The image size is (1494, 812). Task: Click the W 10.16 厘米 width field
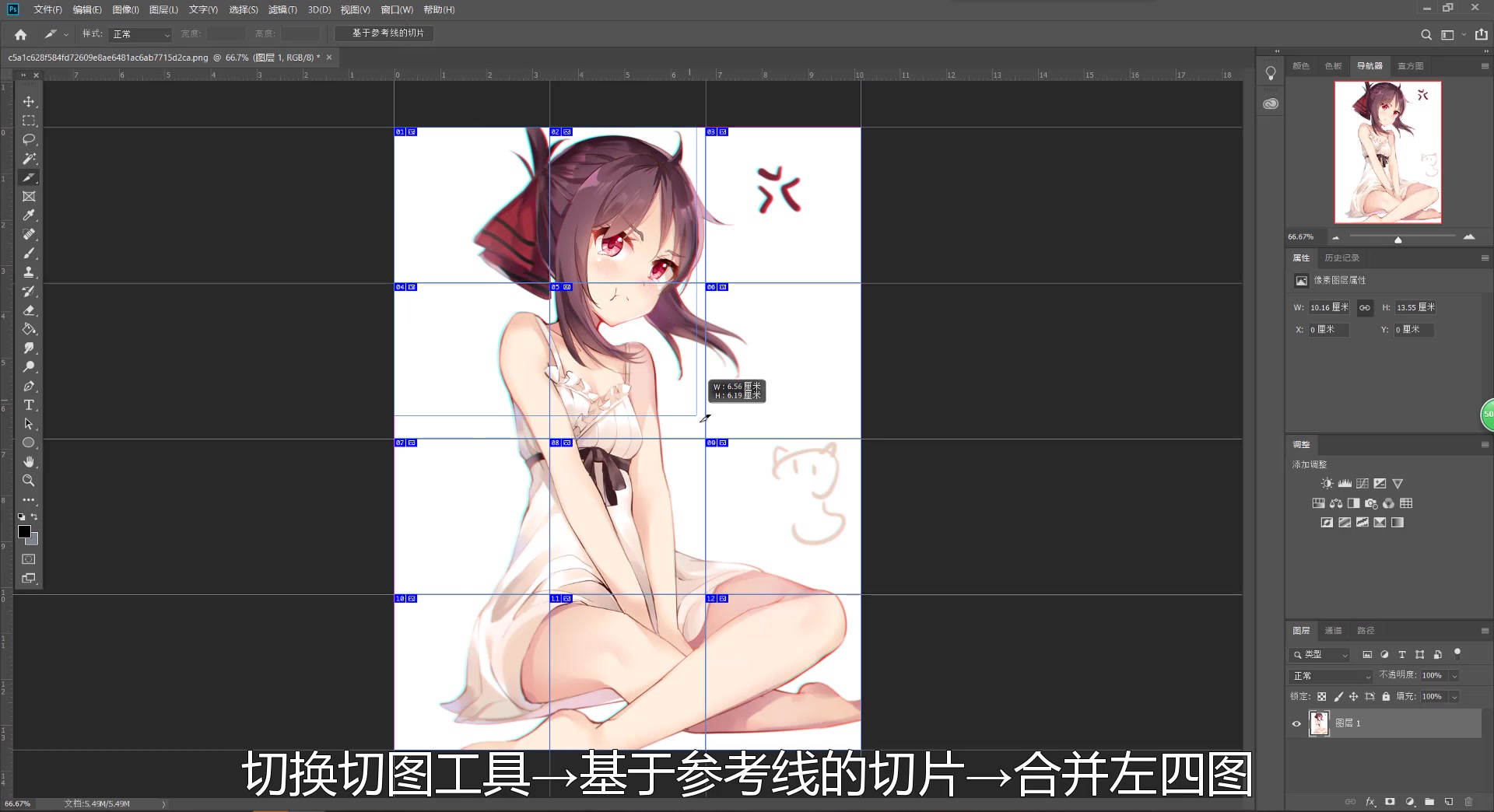(x=1329, y=308)
